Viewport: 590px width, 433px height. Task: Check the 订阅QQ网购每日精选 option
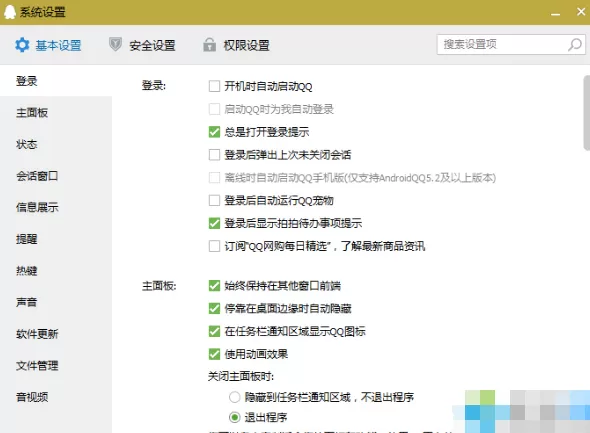[x=214, y=246]
